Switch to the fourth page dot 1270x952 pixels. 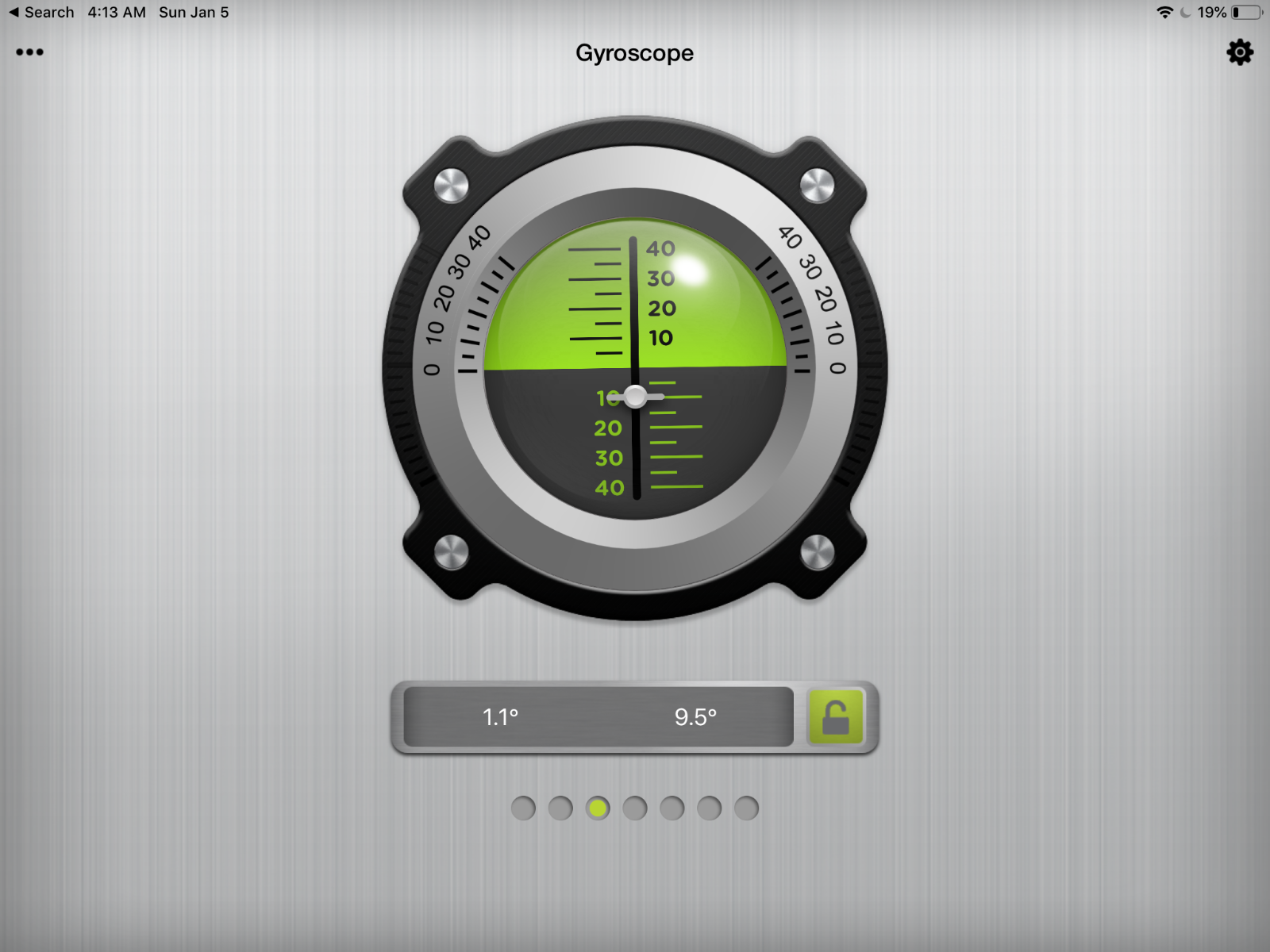click(x=635, y=808)
